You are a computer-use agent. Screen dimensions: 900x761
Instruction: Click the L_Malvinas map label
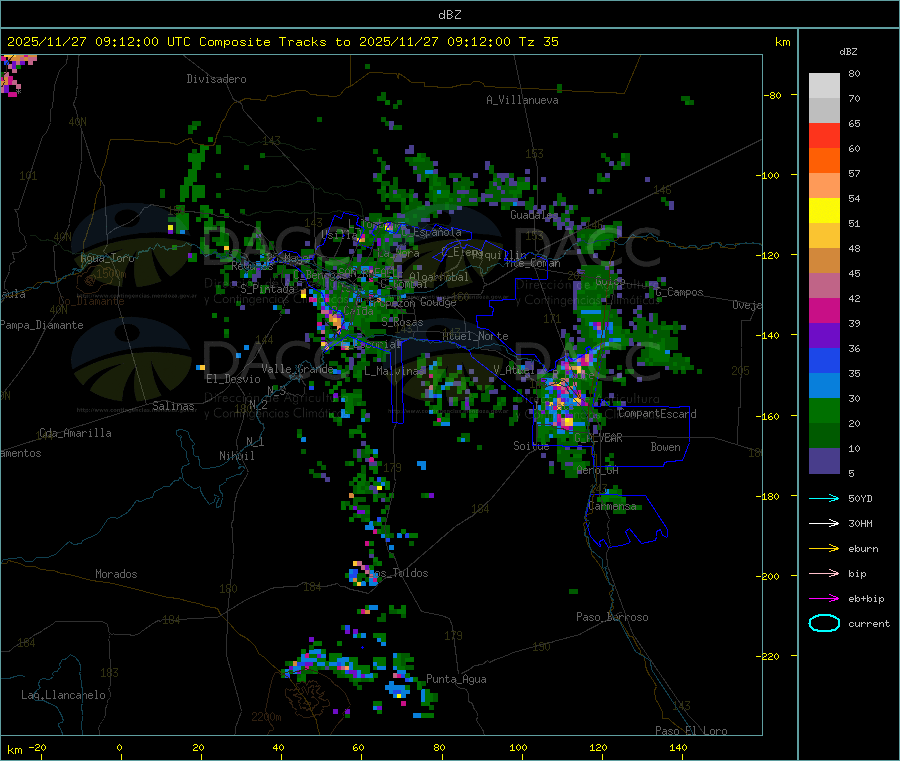394,371
